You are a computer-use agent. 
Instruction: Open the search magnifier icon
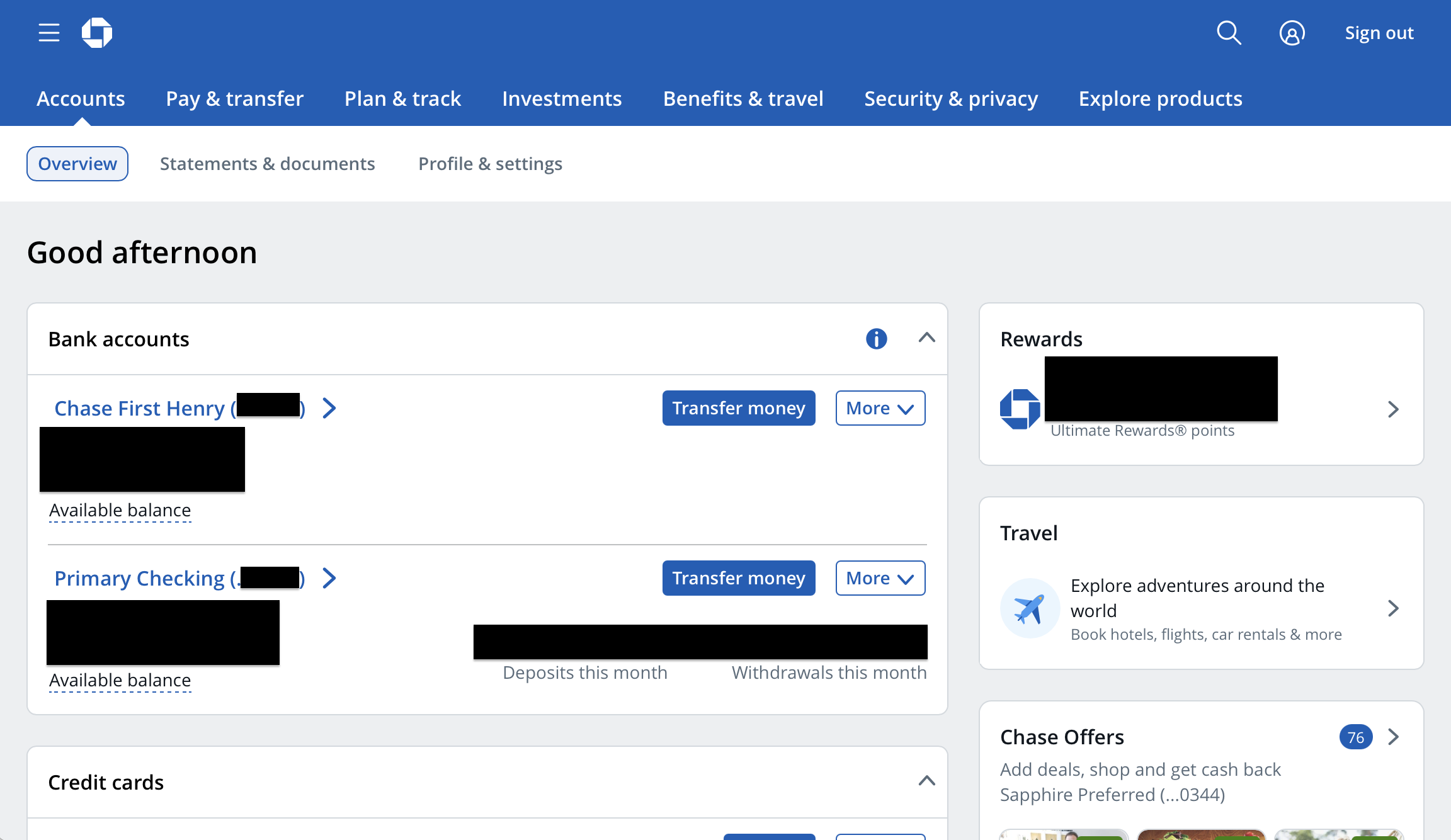pyautogui.click(x=1229, y=33)
